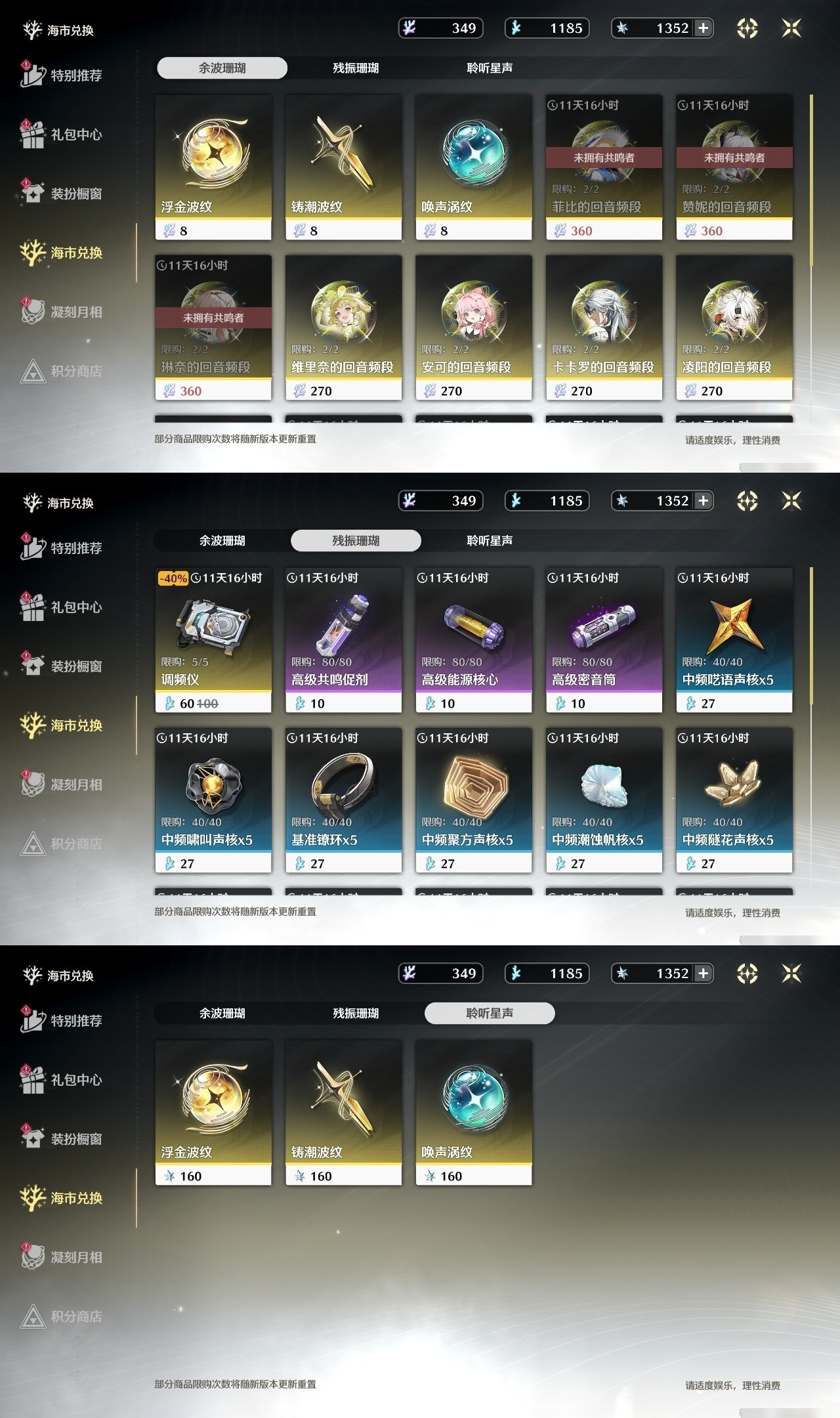Select locked 菲比的回音频段 card priced 360
Image resolution: width=840 pixels, height=1418 pixels.
604,167
